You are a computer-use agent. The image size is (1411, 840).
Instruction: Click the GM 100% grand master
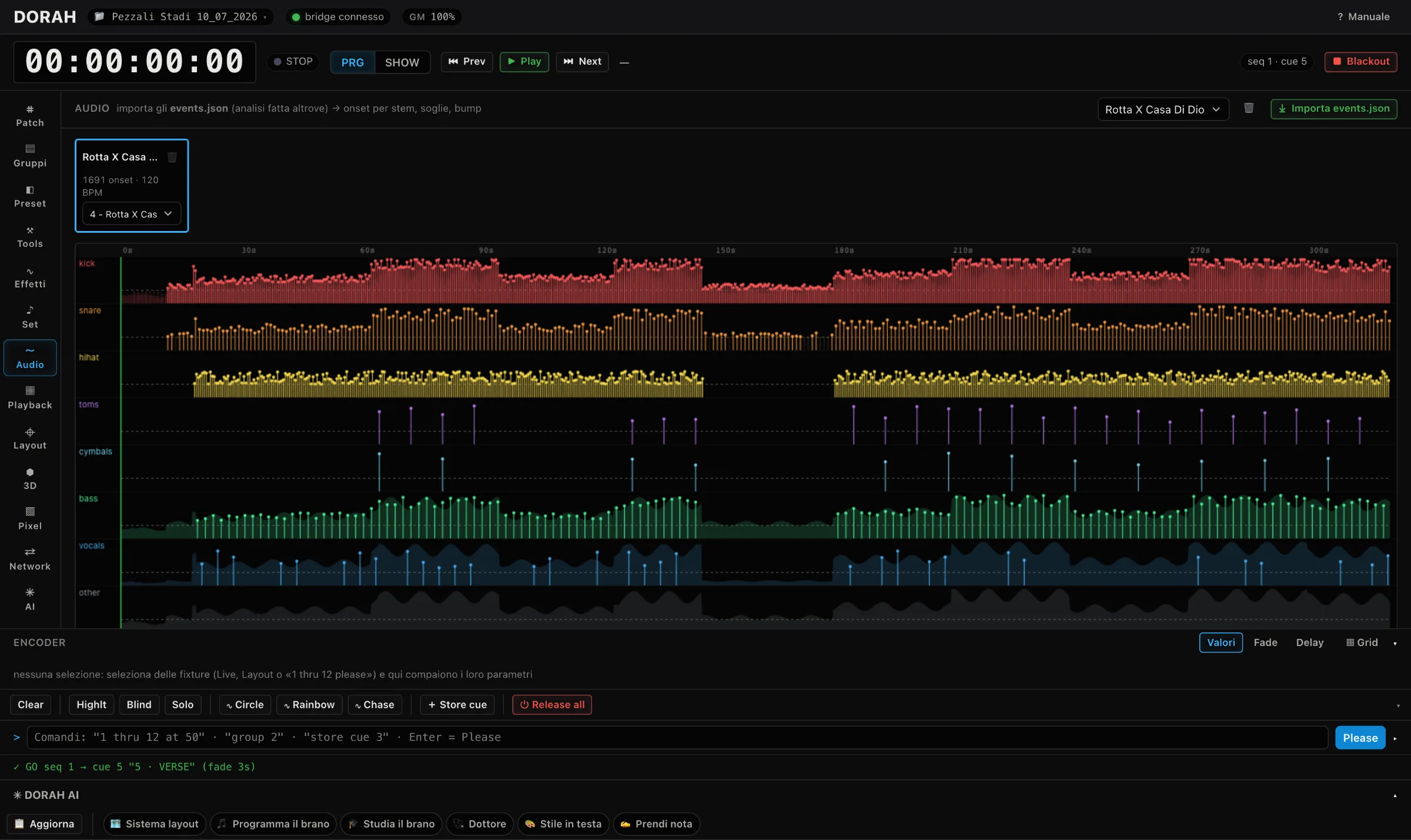click(x=432, y=16)
